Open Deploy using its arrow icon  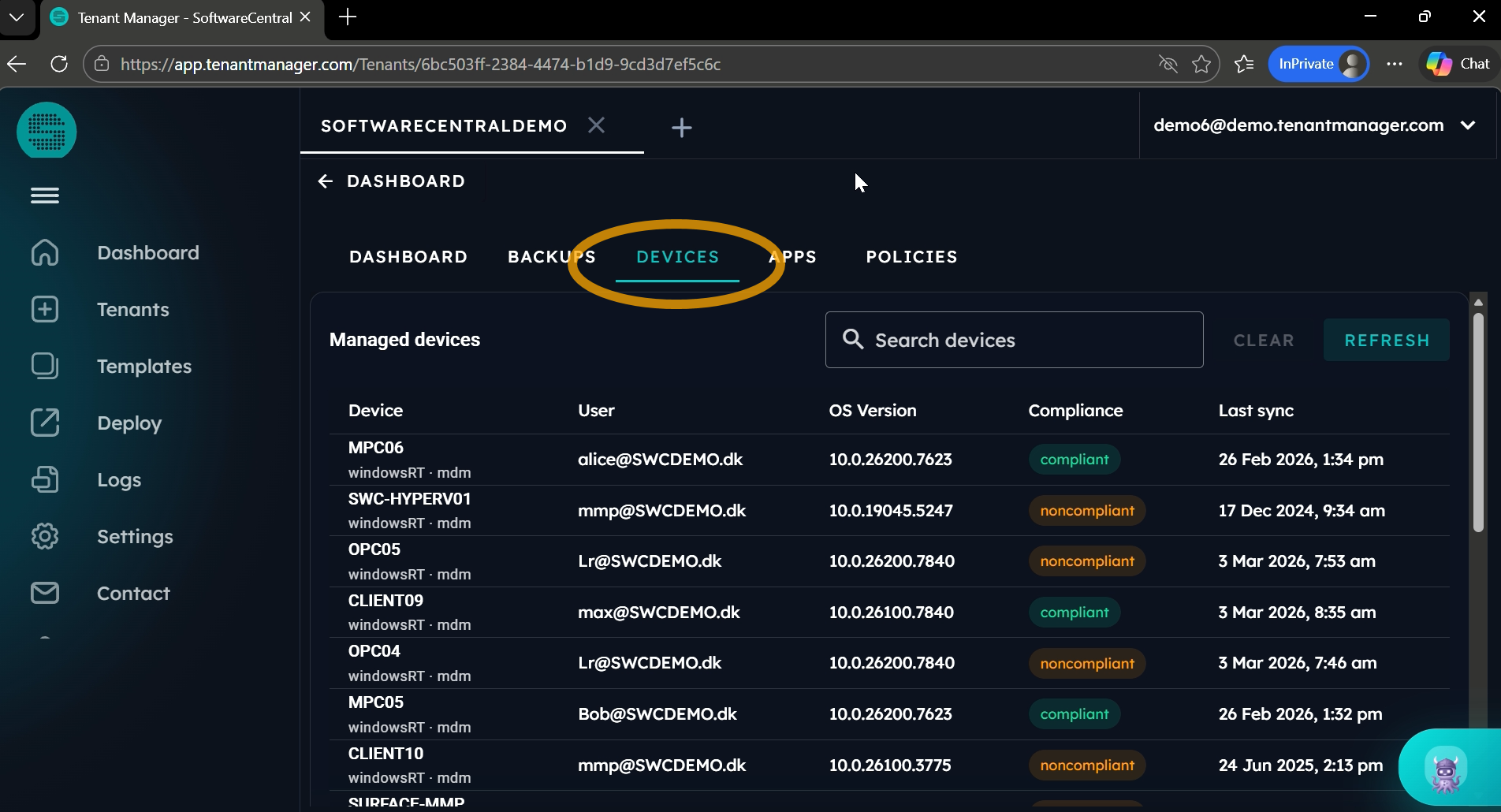tap(45, 423)
